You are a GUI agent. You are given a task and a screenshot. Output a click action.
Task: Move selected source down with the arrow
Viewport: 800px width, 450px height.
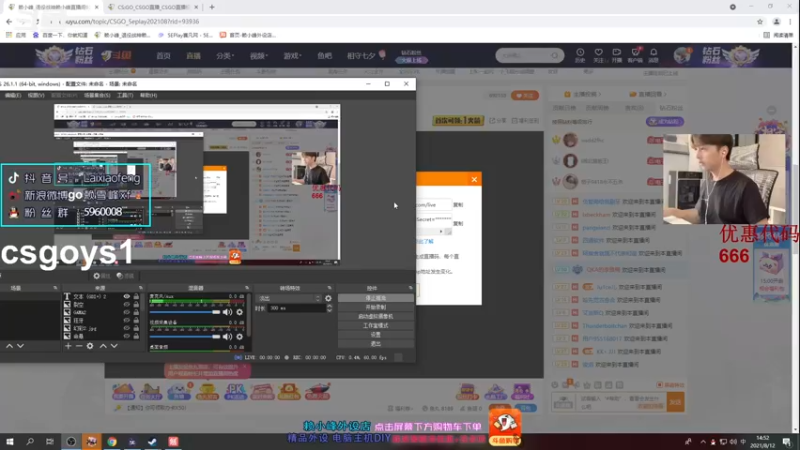(x=114, y=346)
